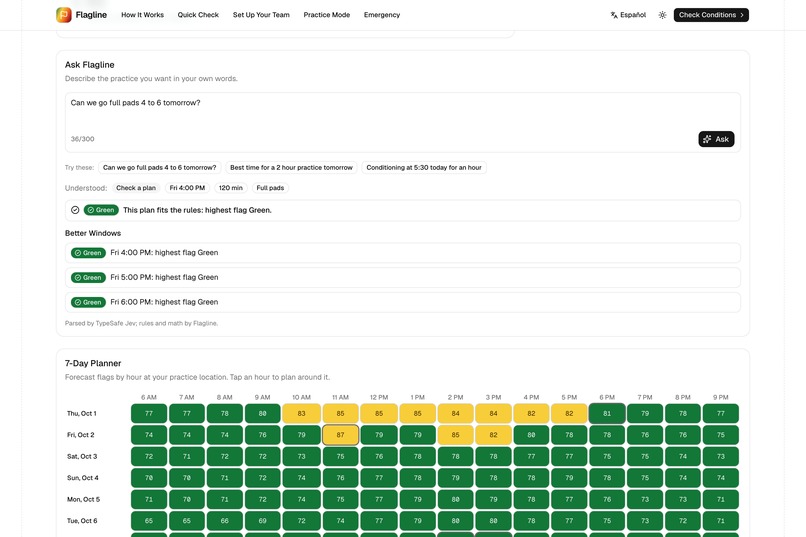The image size is (806, 537).
Task: Submit question with Ask button
Action: click(716, 139)
